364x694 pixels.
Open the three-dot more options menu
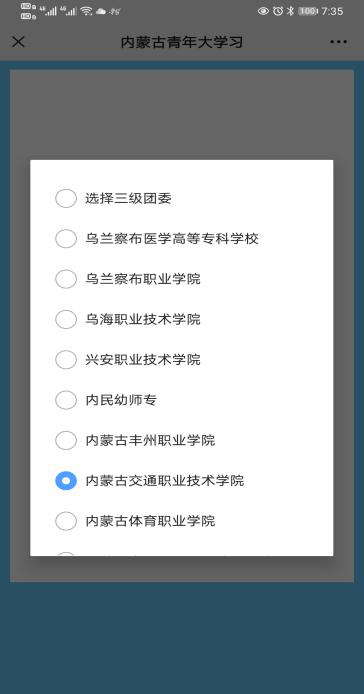coord(338,42)
